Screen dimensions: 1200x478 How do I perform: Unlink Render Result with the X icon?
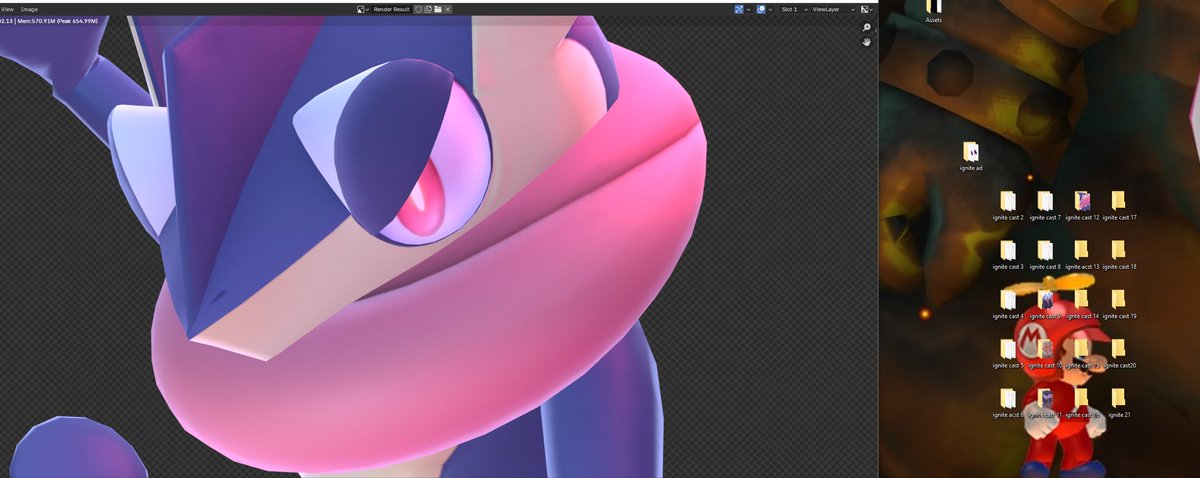[x=448, y=9]
